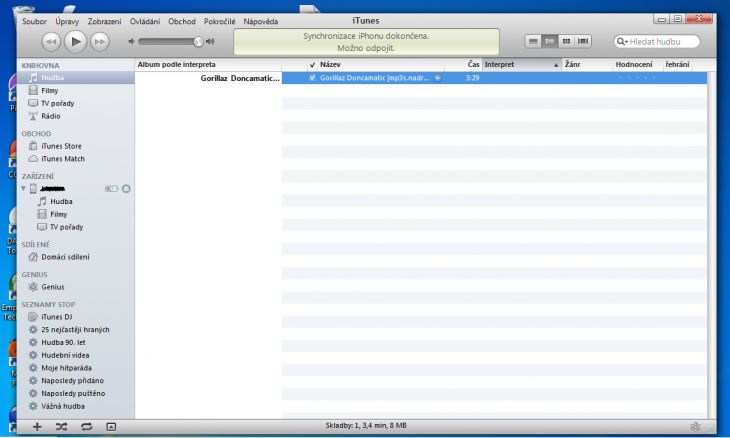This screenshot has width=730, height=438.
Task: Click the add playlist plus button
Action: (x=37, y=426)
